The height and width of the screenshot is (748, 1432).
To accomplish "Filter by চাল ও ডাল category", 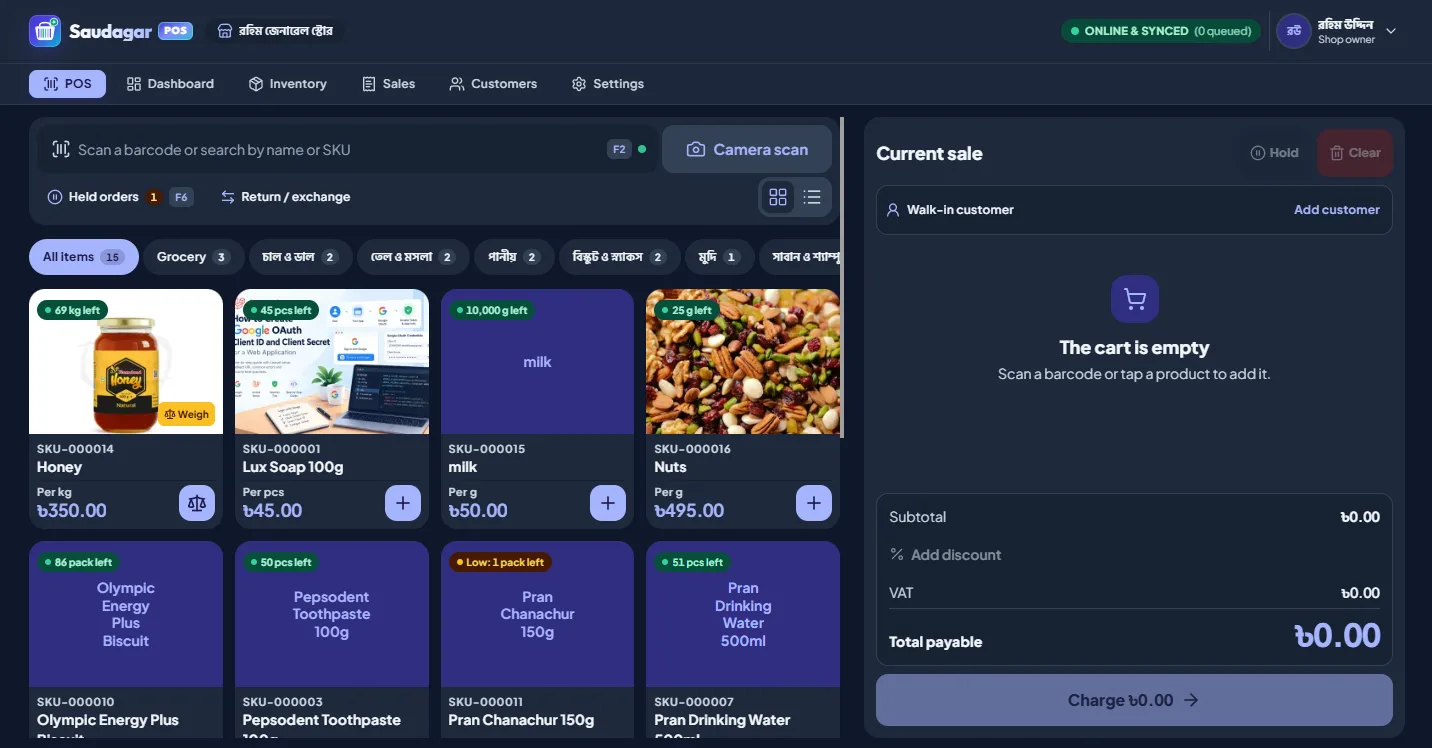I will (301, 257).
